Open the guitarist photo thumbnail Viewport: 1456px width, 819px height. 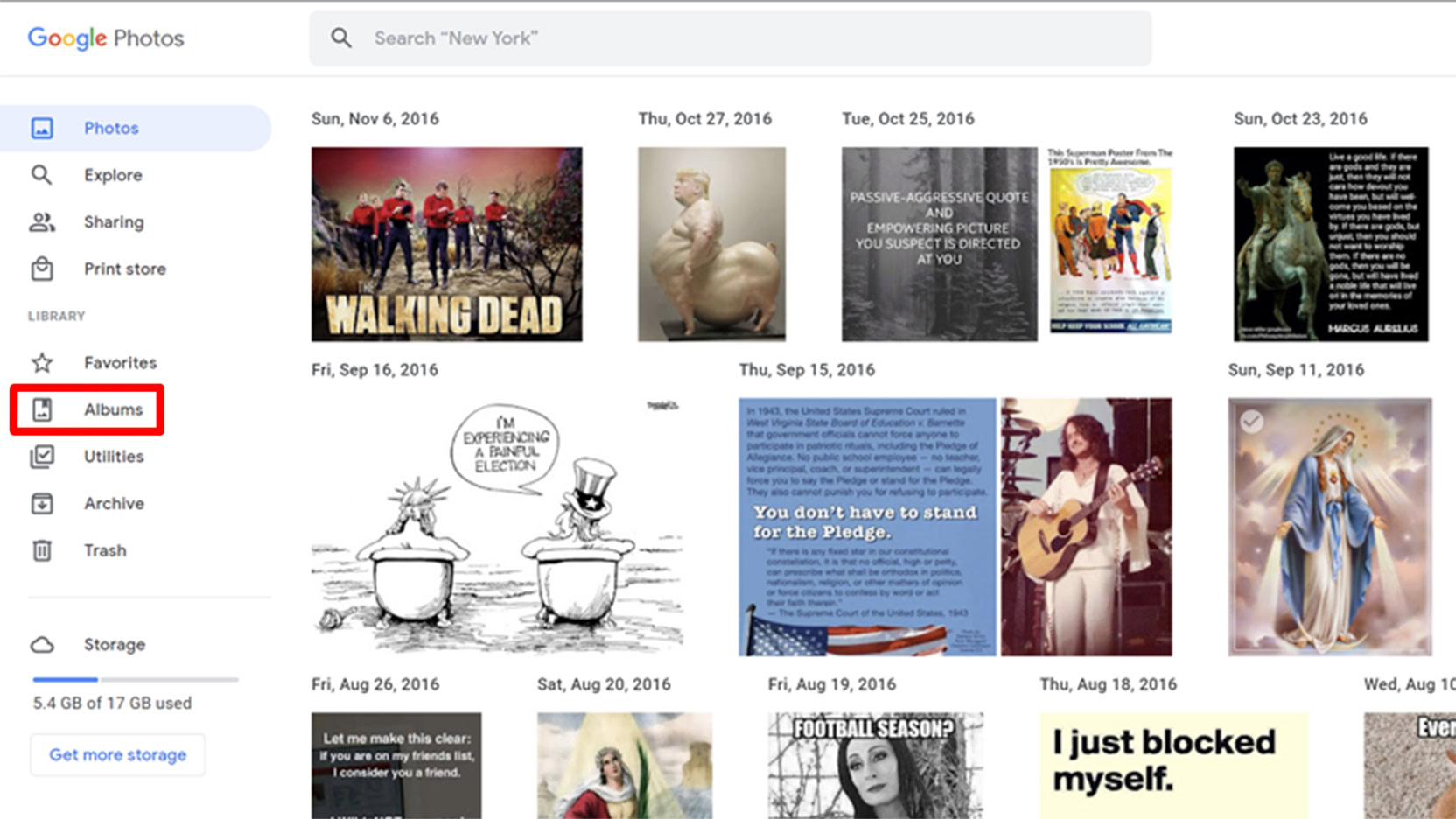coord(1086,527)
